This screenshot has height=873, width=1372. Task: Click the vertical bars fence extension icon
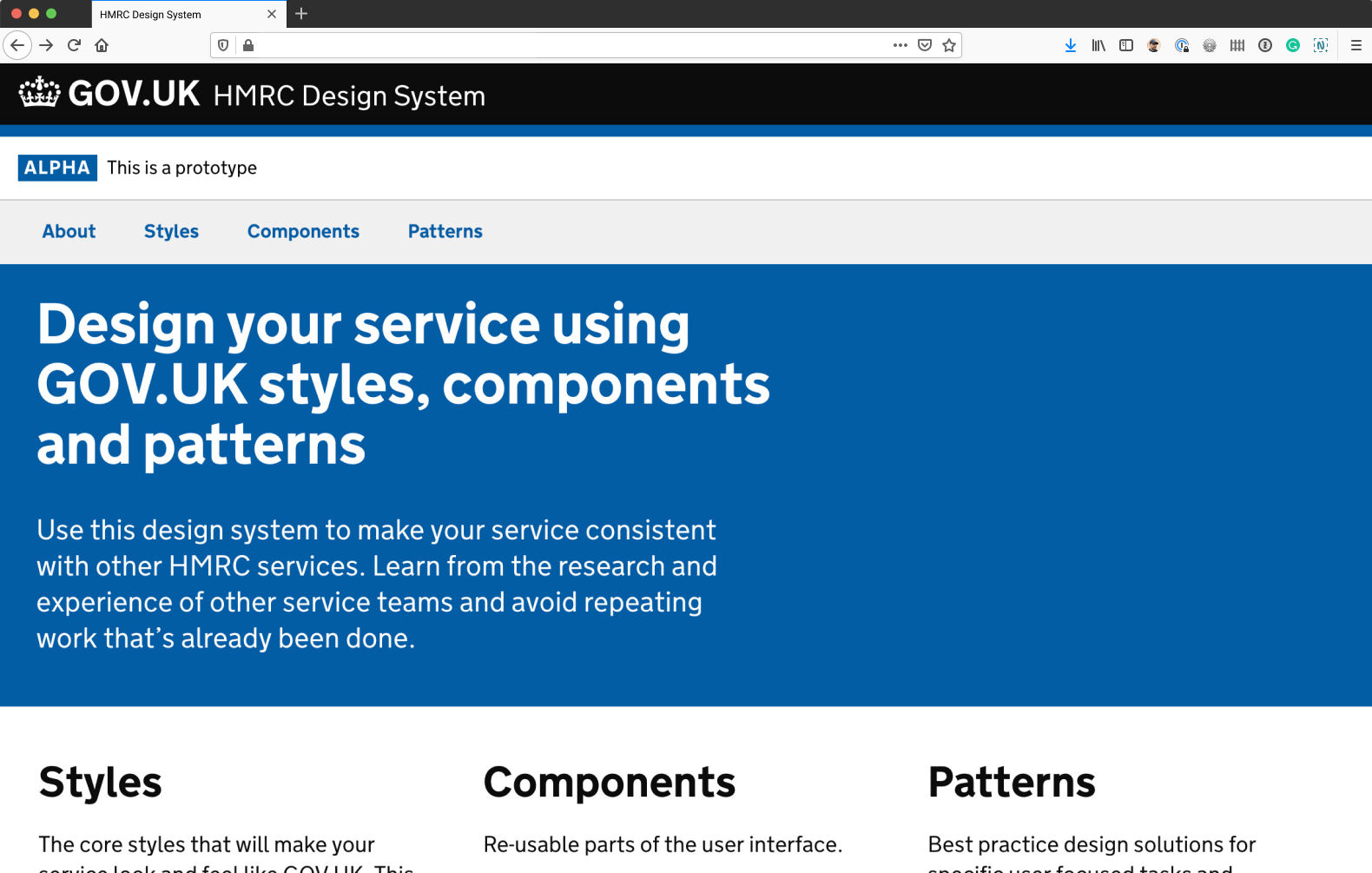(1237, 45)
